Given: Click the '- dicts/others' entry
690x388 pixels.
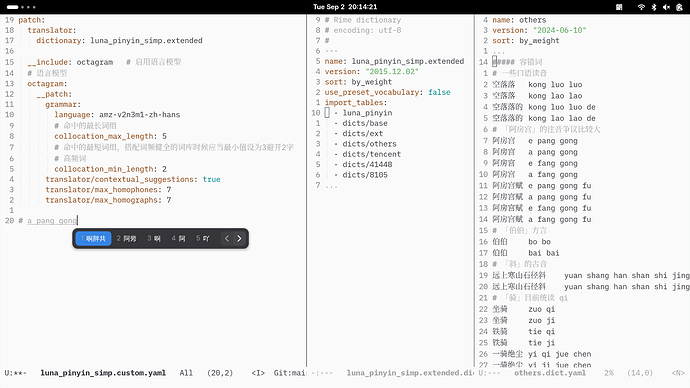Looking at the screenshot, I should 365,144.
